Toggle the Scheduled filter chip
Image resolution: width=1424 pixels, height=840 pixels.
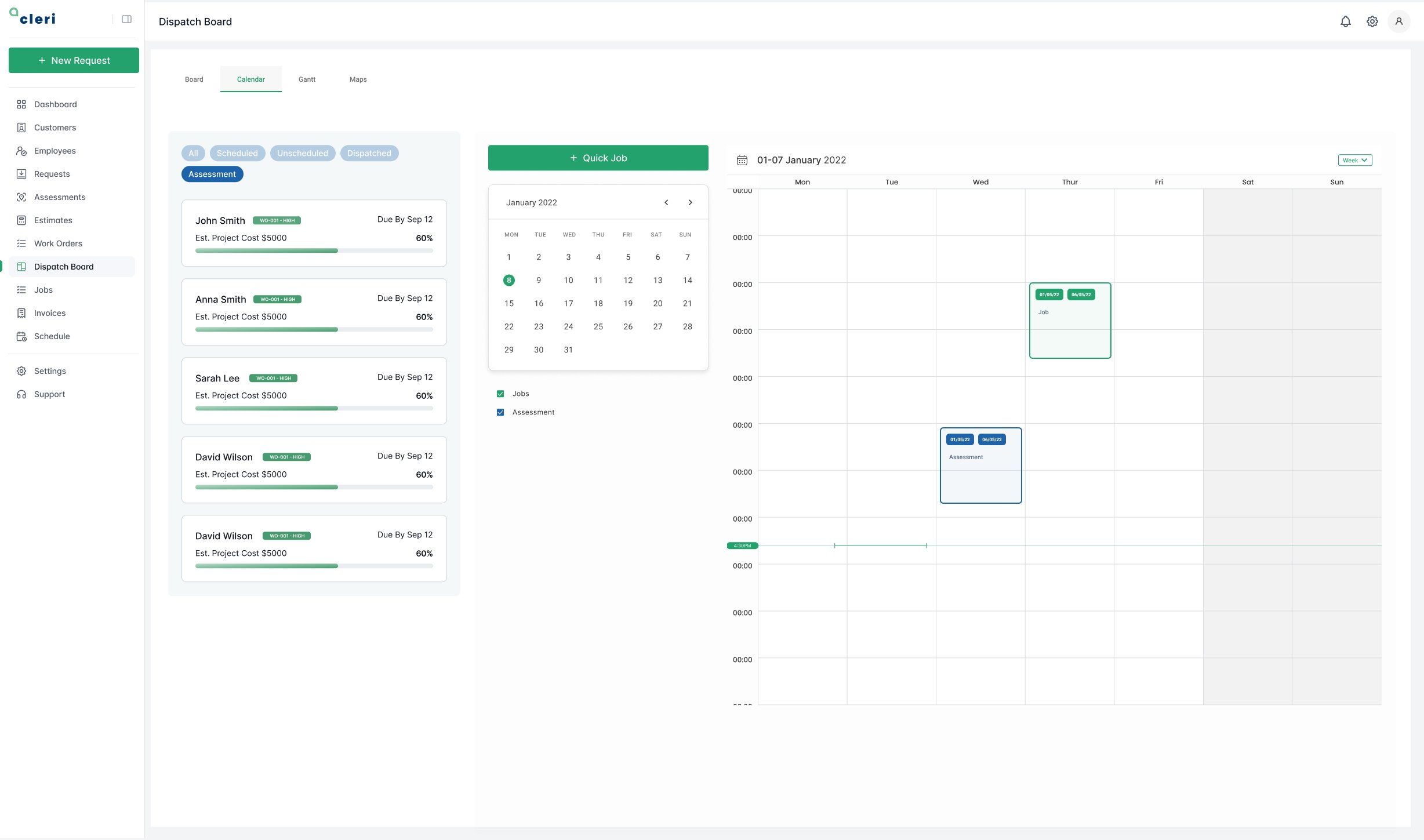[237, 153]
